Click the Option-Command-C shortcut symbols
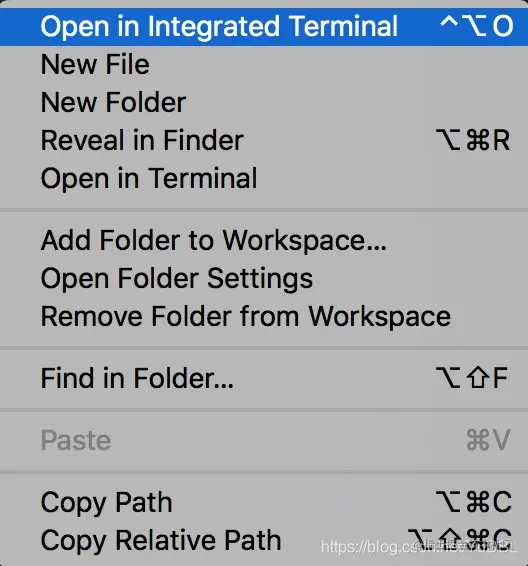Screen dimensions: 528x566 click(474, 502)
